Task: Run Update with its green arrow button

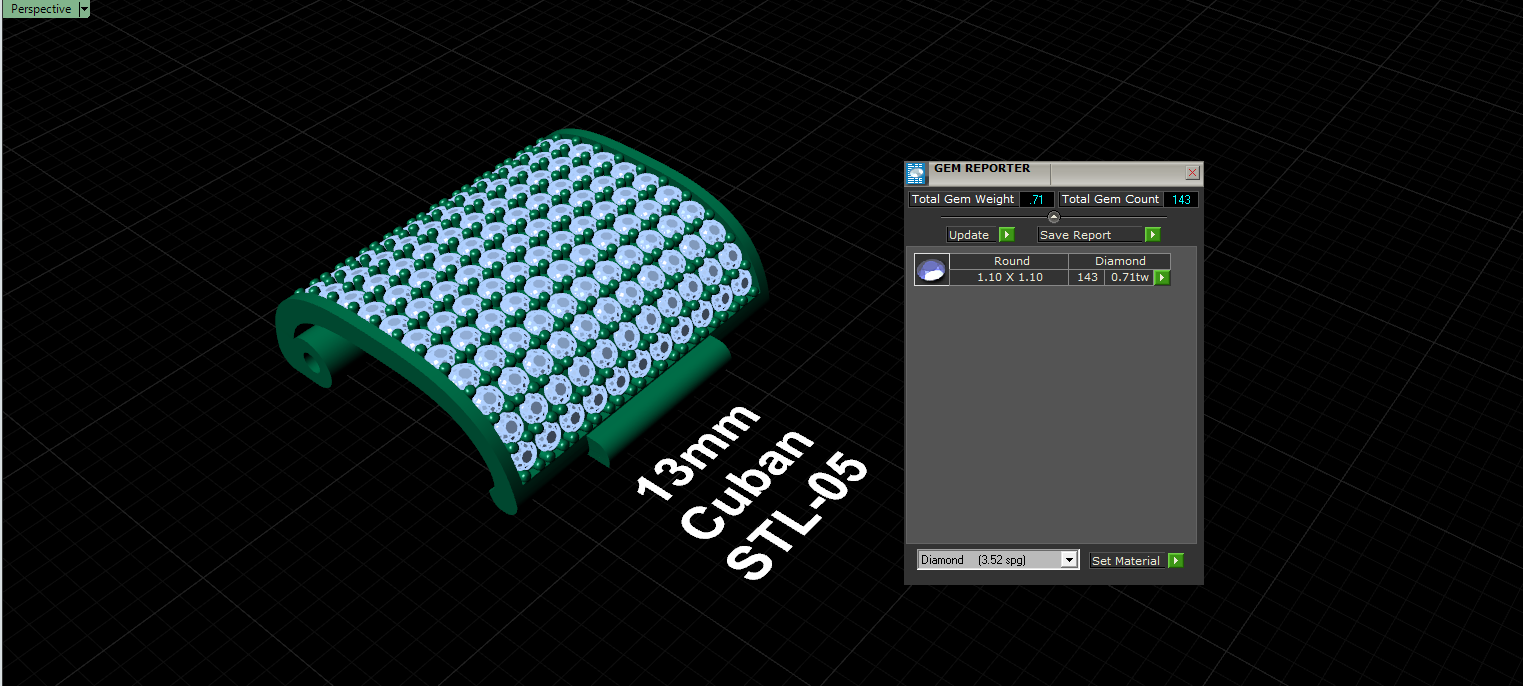Action: [x=1007, y=235]
